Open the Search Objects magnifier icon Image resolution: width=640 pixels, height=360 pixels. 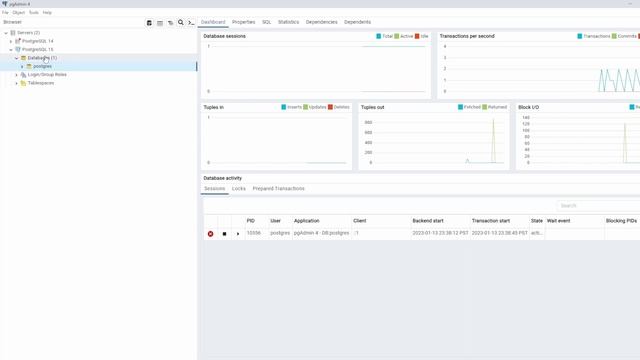point(180,22)
